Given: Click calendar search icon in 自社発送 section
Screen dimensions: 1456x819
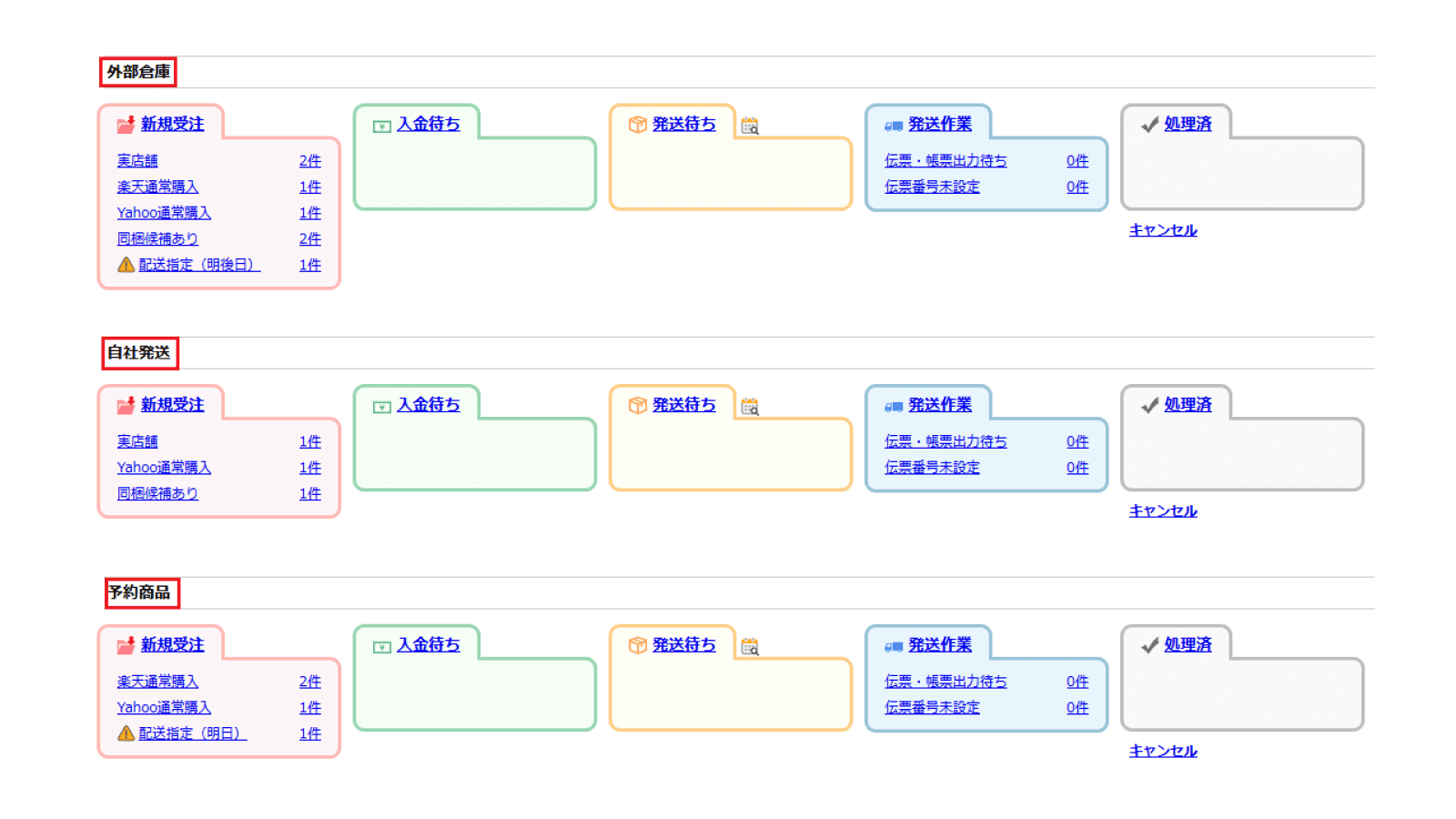Looking at the screenshot, I should 750,407.
